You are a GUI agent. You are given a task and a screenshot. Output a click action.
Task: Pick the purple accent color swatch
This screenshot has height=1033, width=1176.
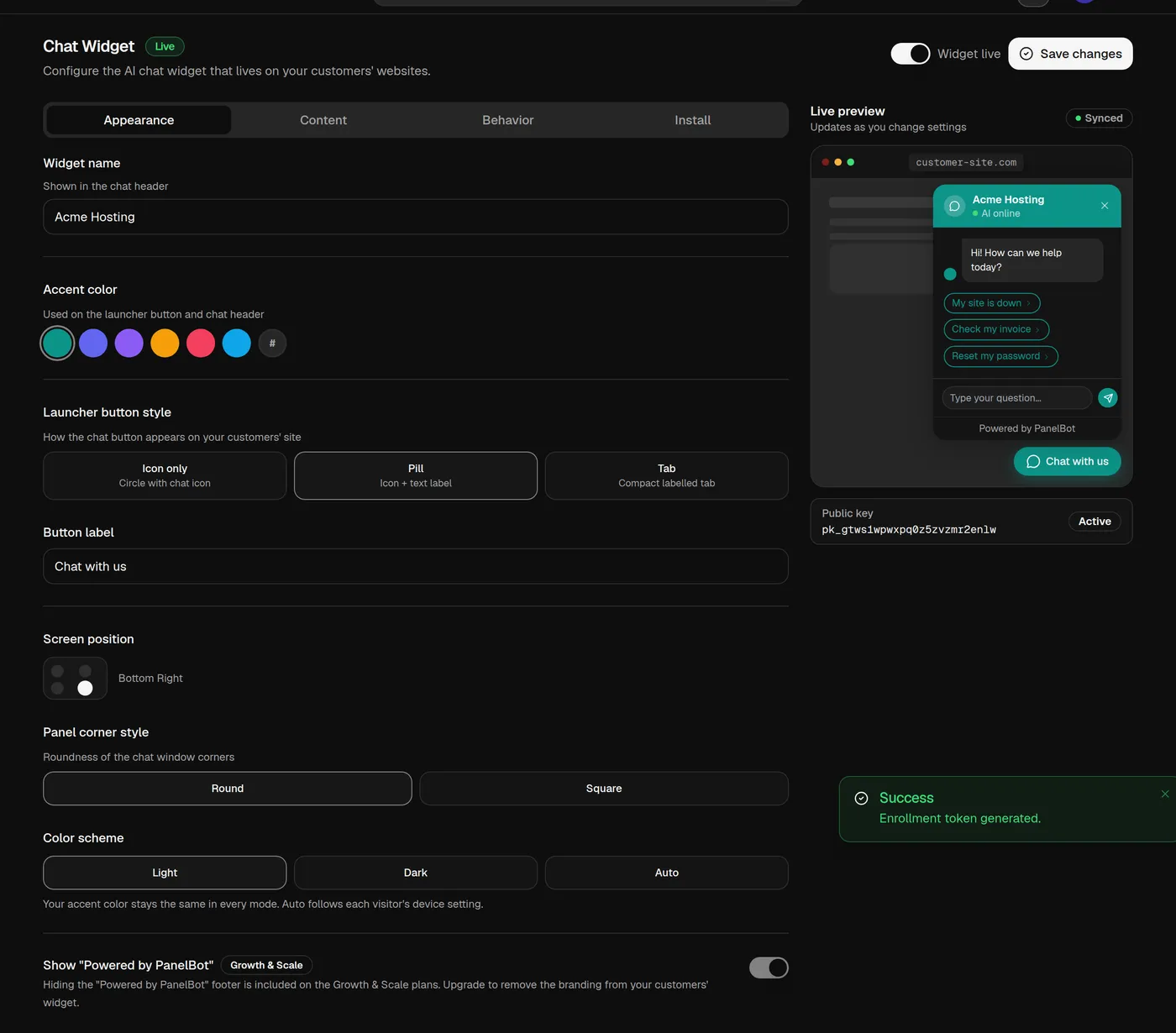point(129,343)
